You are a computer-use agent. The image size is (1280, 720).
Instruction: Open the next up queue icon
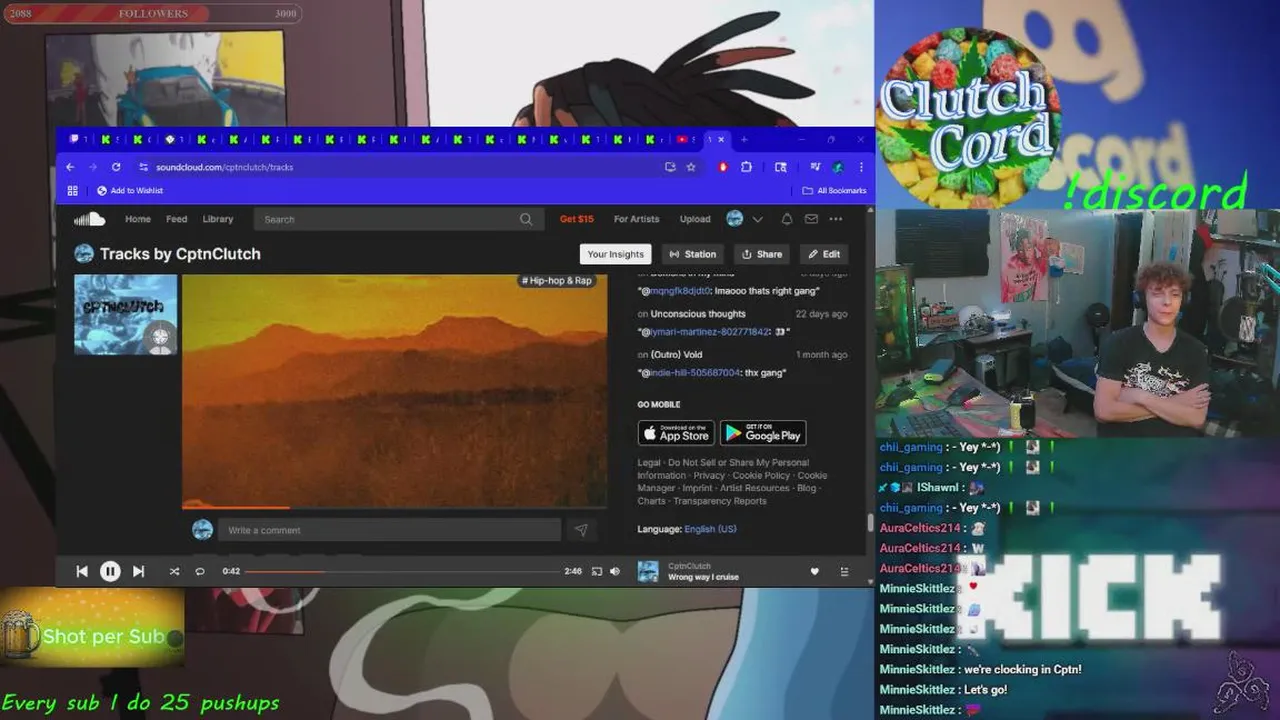click(844, 571)
